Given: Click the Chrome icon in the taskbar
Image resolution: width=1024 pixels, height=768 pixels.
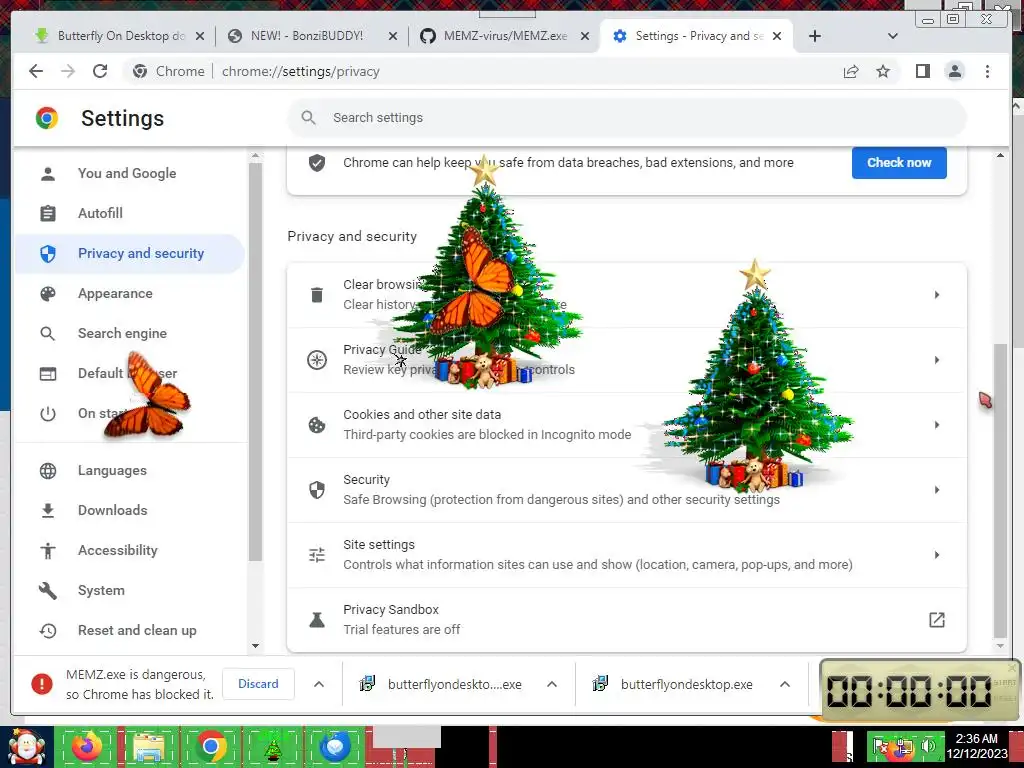Looking at the screenshot, I should pos(210,746).
